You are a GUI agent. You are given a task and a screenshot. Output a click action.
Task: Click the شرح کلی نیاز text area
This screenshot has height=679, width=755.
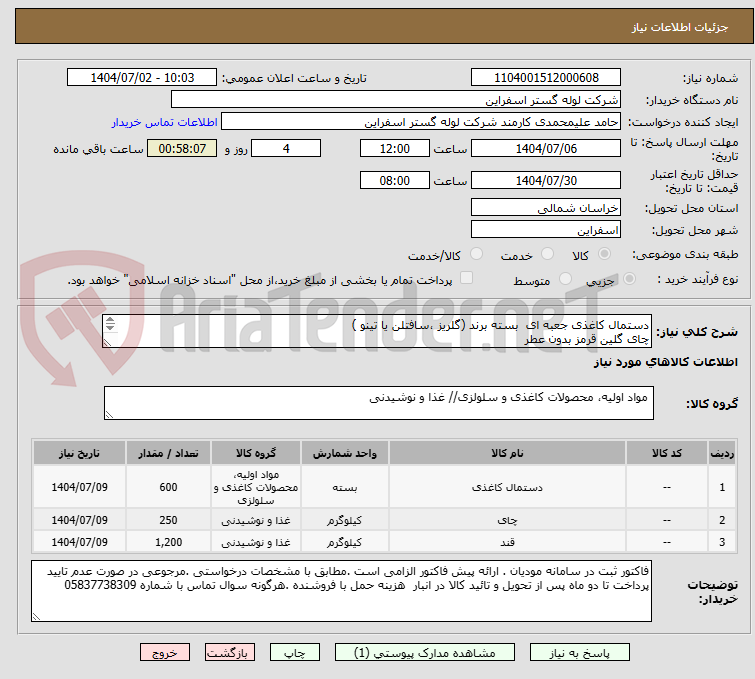click(x=377, y=331)
